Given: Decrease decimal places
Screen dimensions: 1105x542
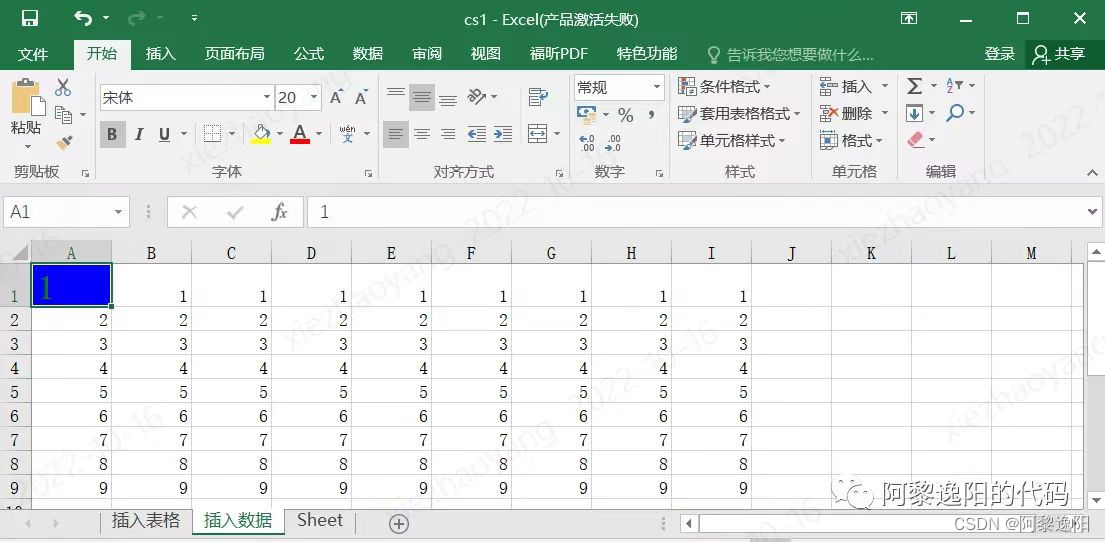Looking at the screenshot, I should point(613,143).
